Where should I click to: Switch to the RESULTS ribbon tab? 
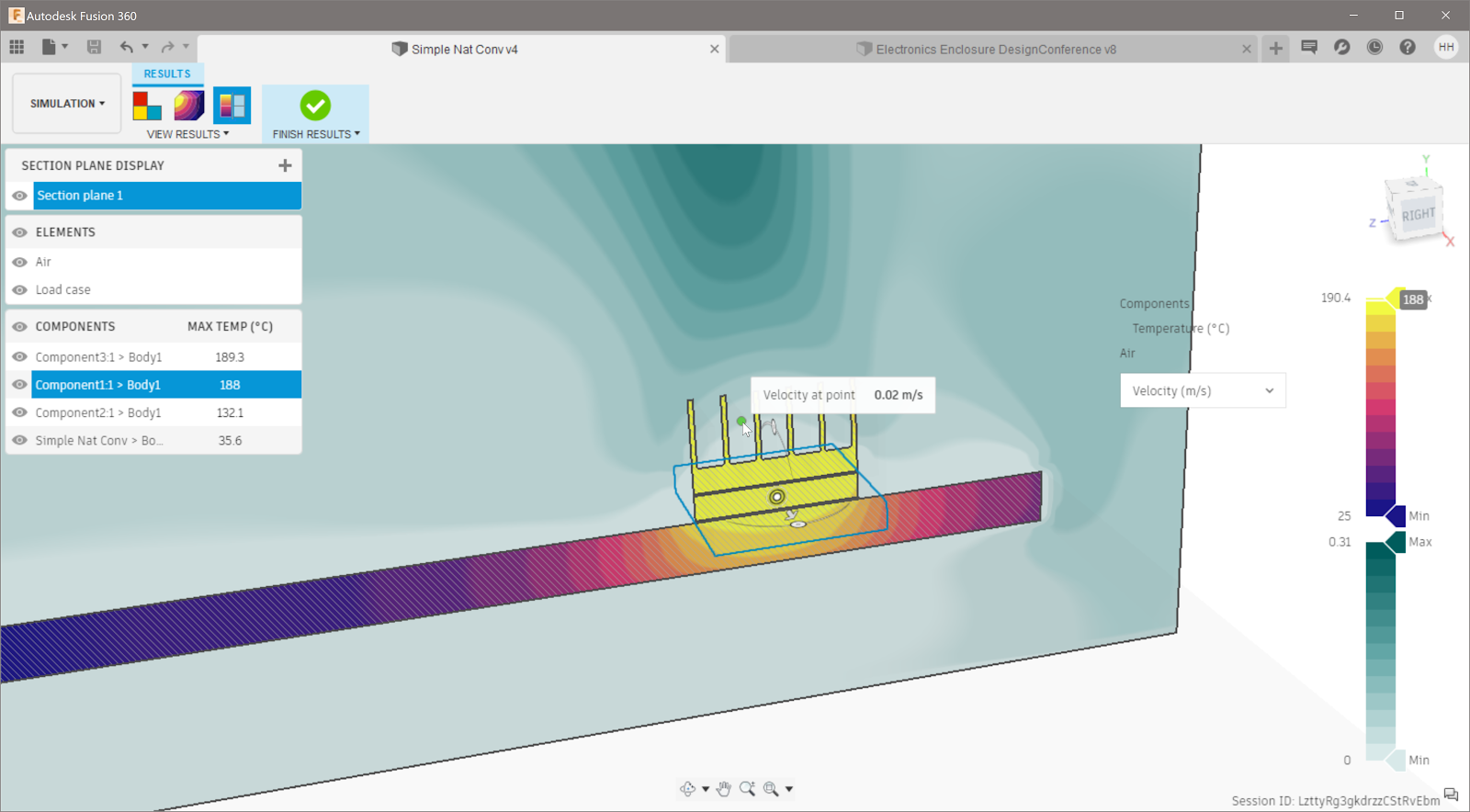pyautogui.click(x=167, y=73)
